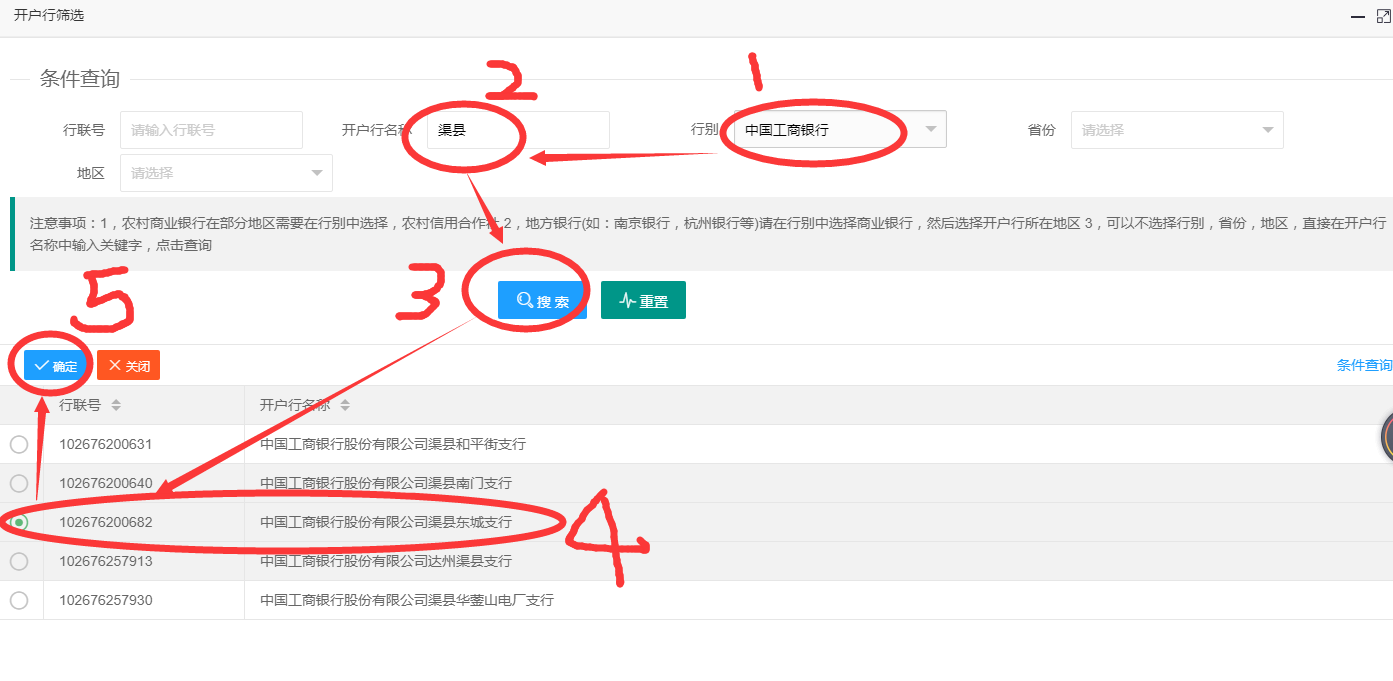Expand the 省份 province dropdown
Screen dimensions: 1393x681
(x=1176, y=130)
